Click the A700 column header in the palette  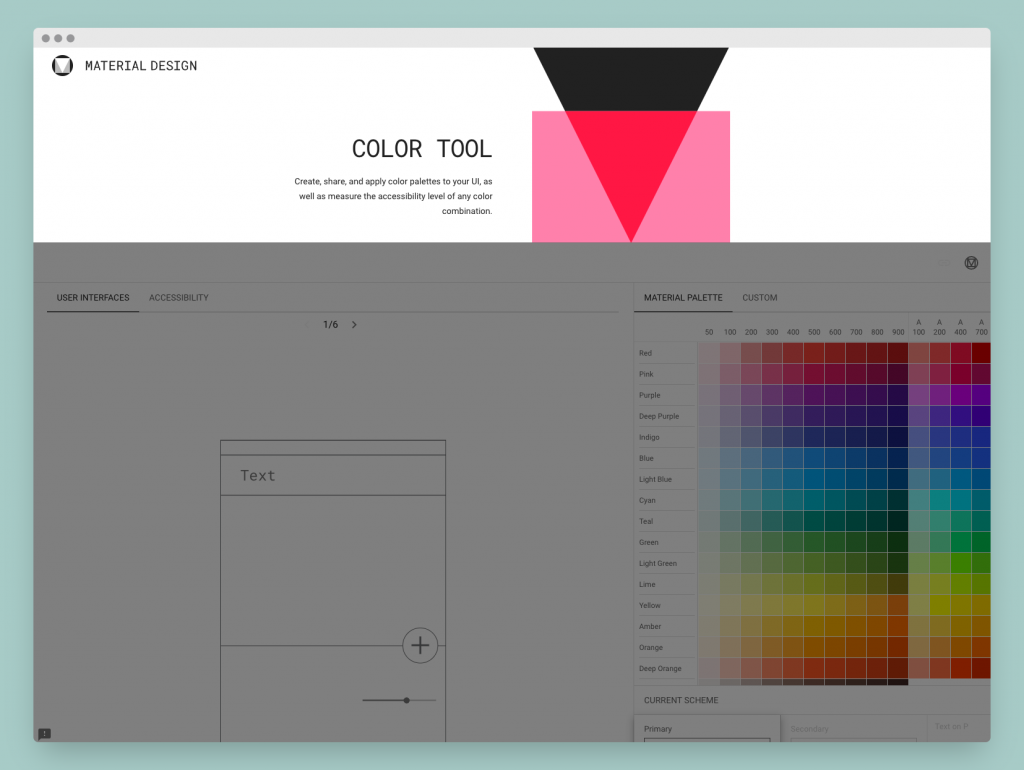[x=981, y=327]
